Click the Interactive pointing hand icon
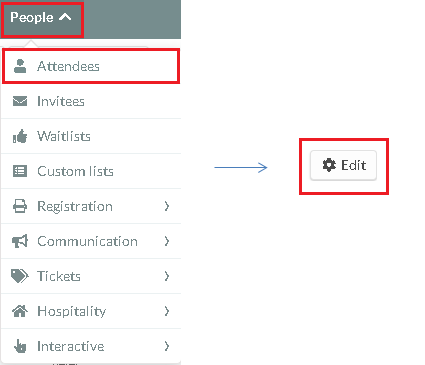The image size is (425, 365). (20, 346)
